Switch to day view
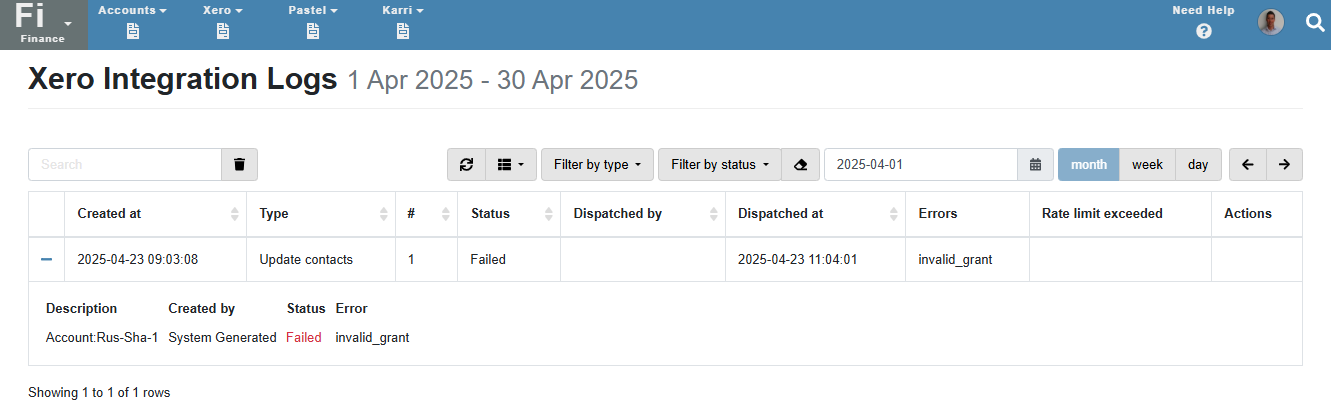Image resolution: width=1331 pixels, height=409 pixels. point(1198,165)
